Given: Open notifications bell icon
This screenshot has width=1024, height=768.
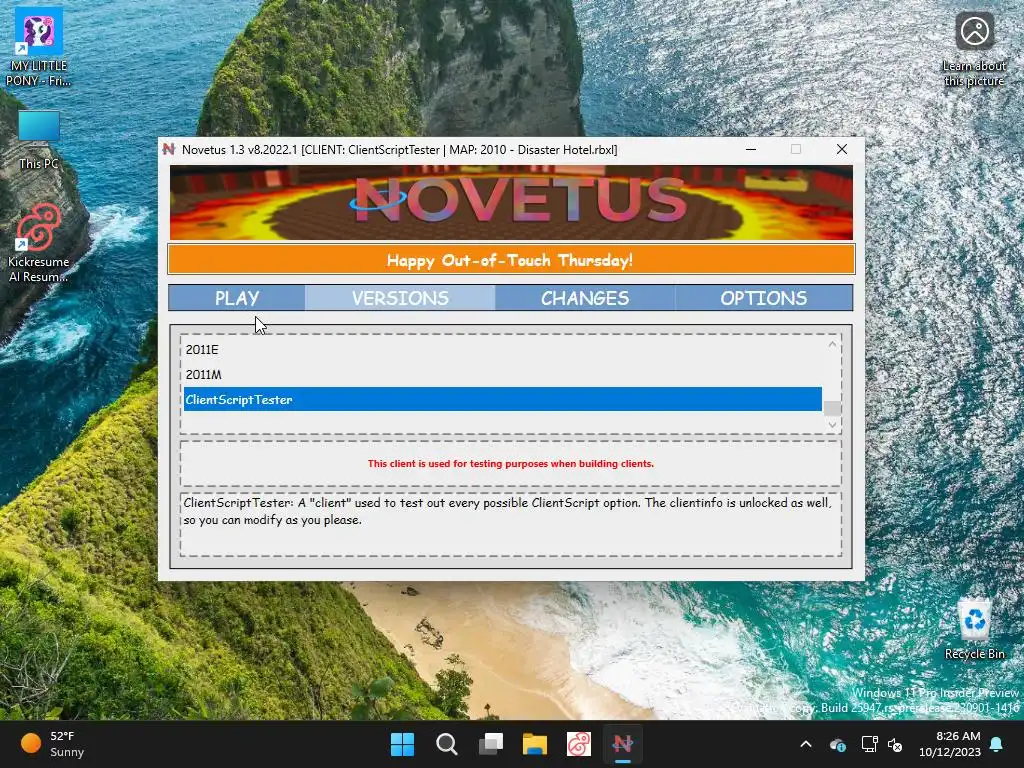Looking at the screenshot, I should pos(997,744).
